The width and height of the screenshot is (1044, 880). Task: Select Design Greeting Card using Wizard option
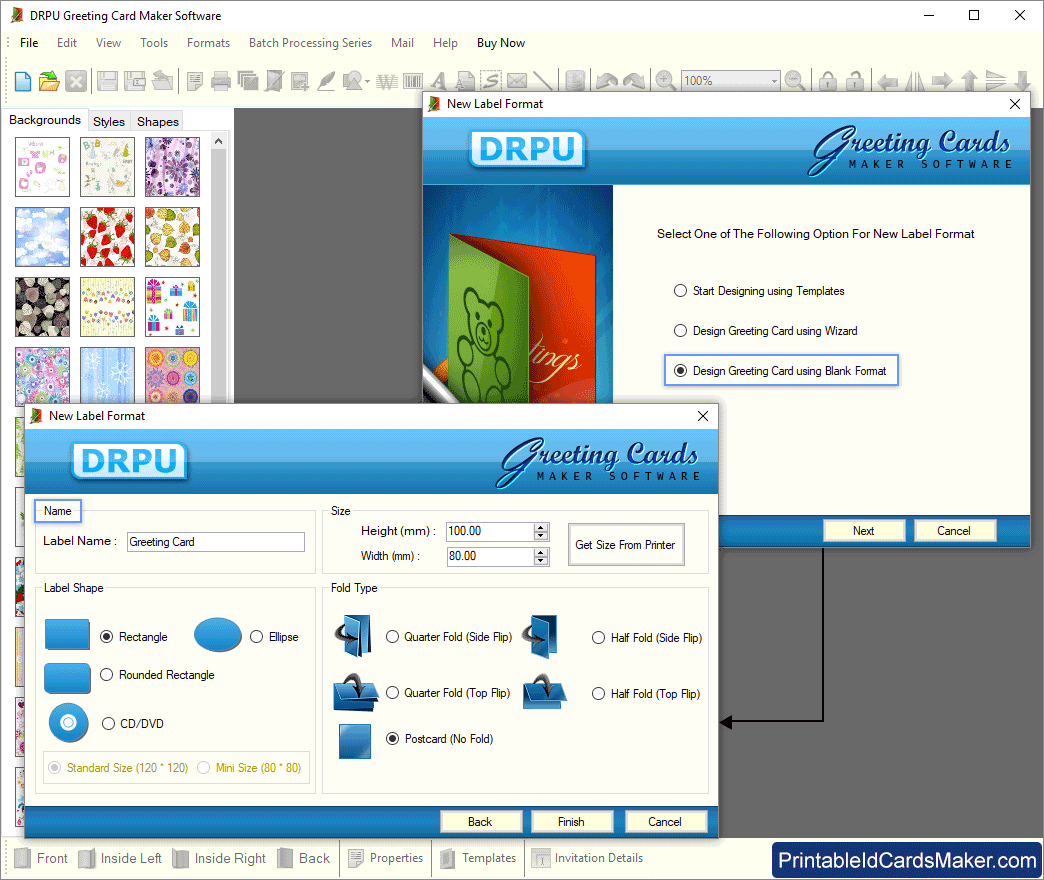click(x=766, y=331)
